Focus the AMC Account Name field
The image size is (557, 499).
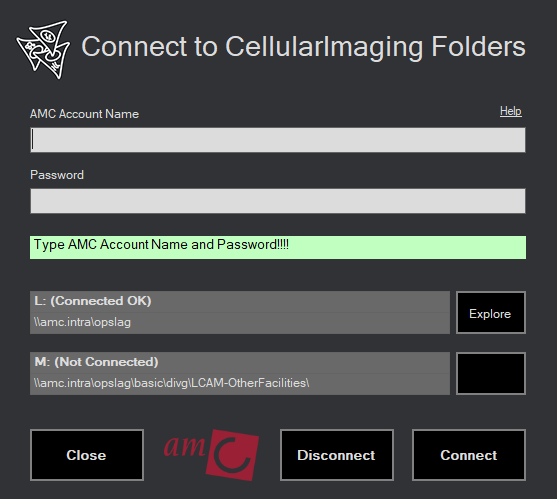[x=278, y=140]
